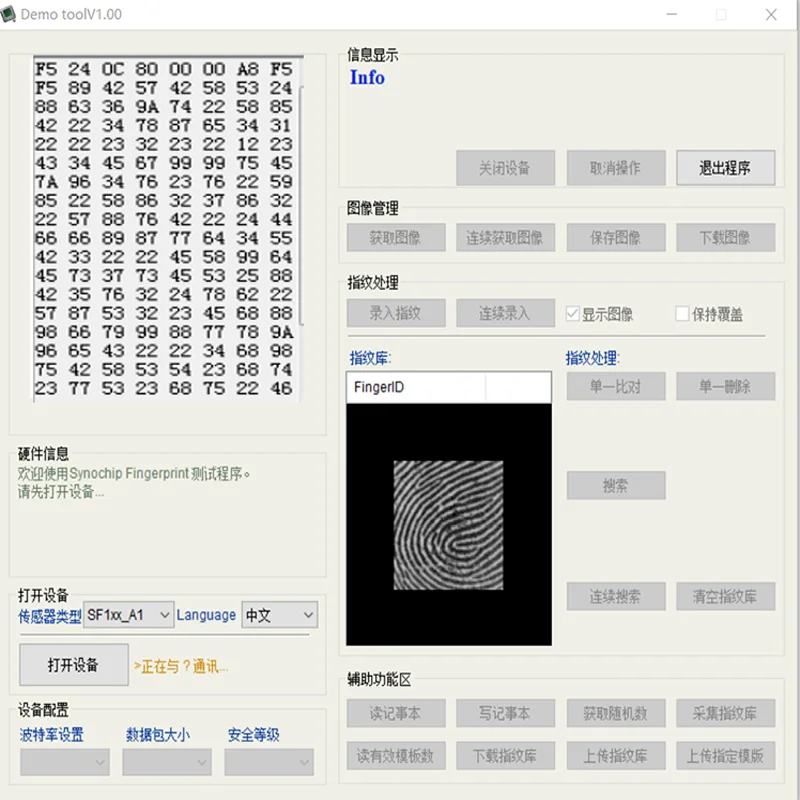Screen dimensions: 800x800
Task: Open the 波特率设置 dropdown
Action: (65, 762)
